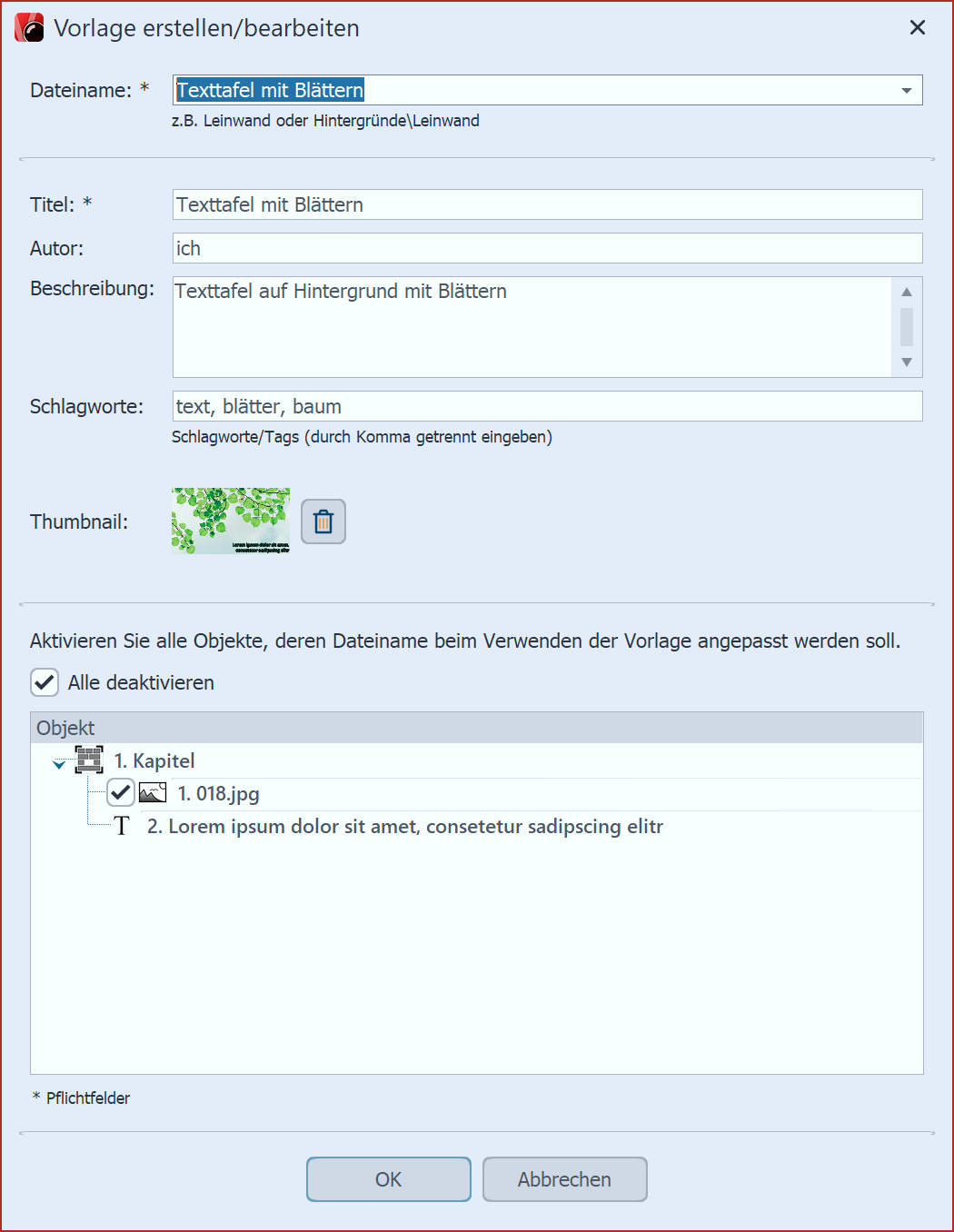Viewport: 954px width, 1232px height.
Task: Open the Dateiname dropdown list
Action: point(906,91)
